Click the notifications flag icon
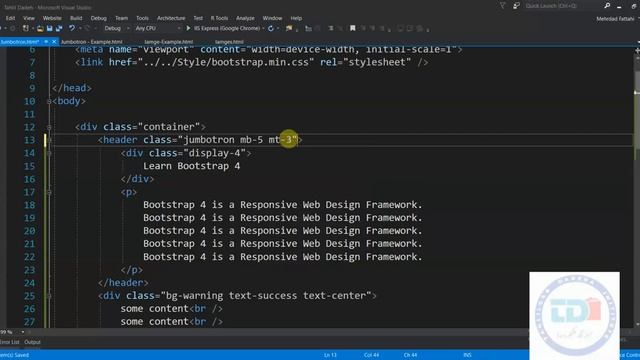Image resolution: width=640 pixels, height=360 pixels. pos(502,6)
